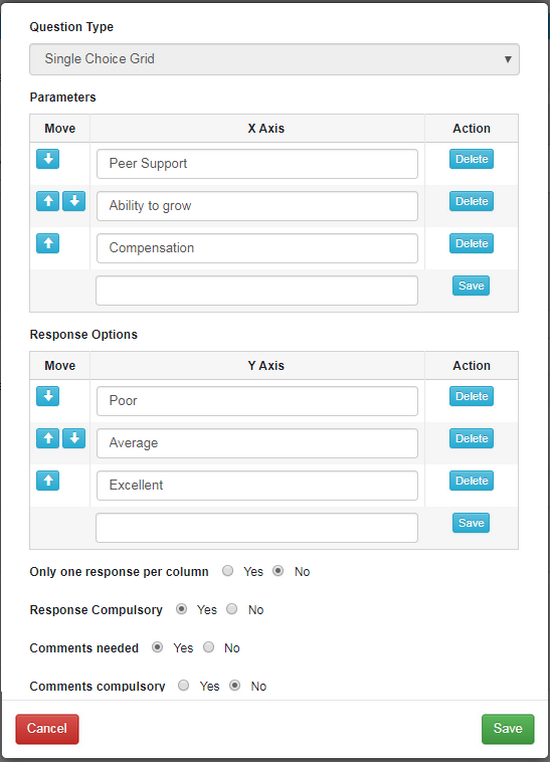Click the empty new Y Axis field
Image resolution: width=550 pixels, height=762 pixels.
(x=257, y=528)
